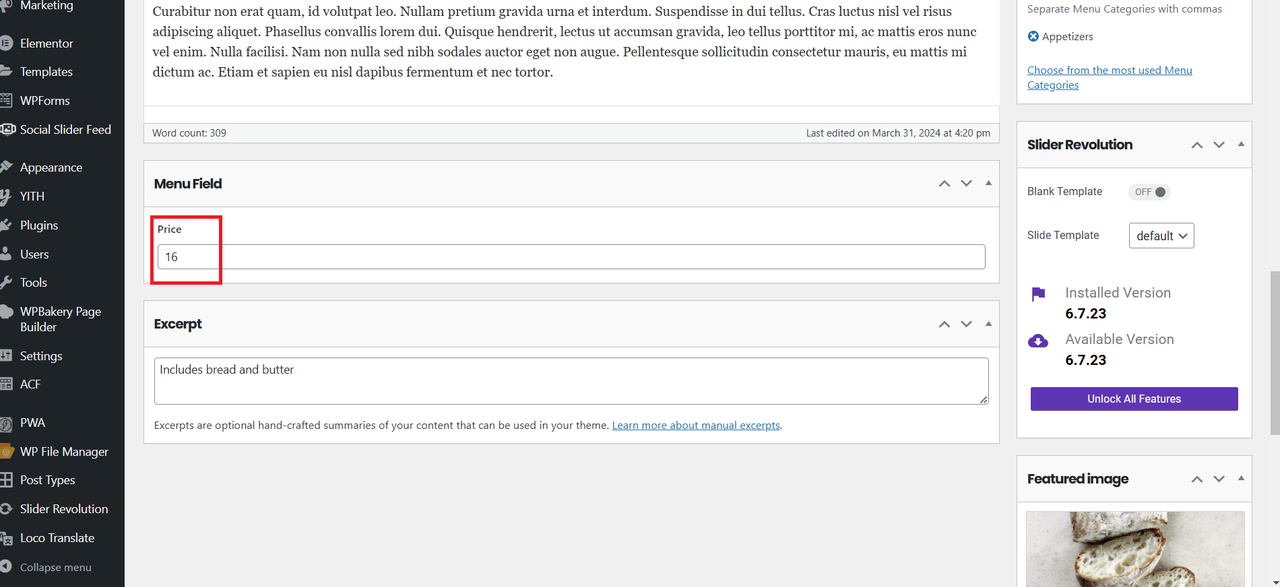Click the Menu Field panel heading

(188, 184)
